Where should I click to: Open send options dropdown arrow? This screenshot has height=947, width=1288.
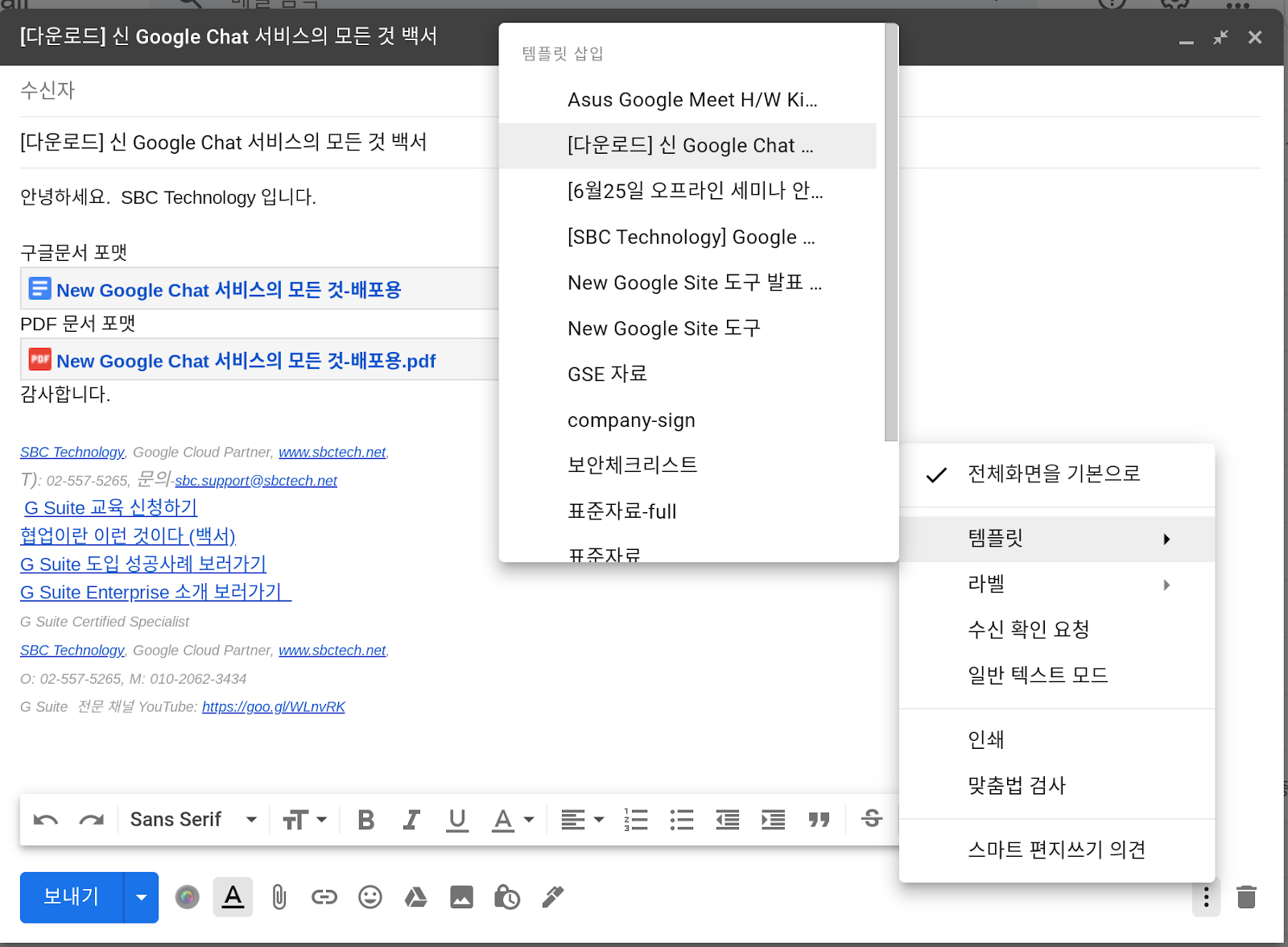(142, 897)
